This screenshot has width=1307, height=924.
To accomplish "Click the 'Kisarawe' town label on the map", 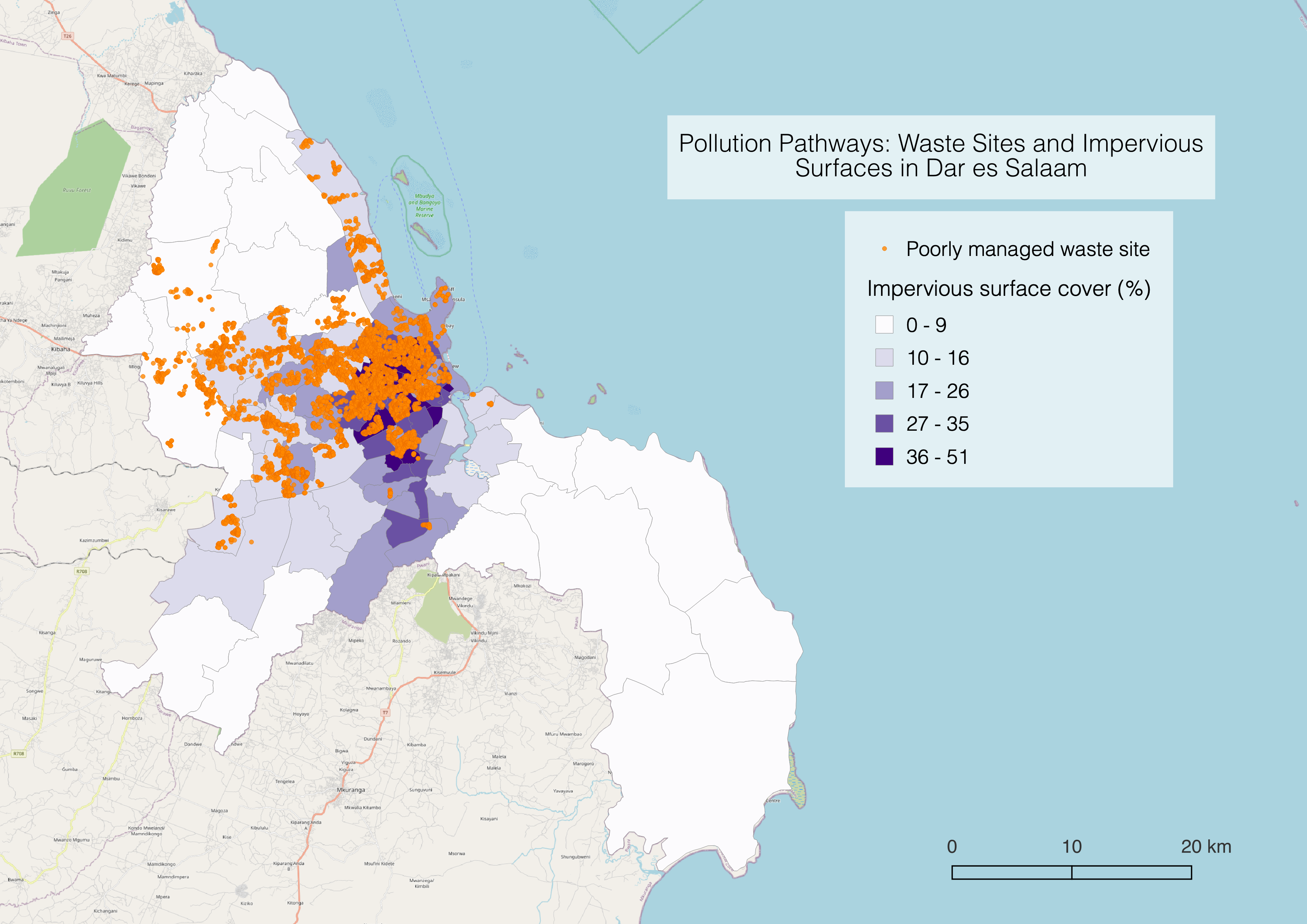I will coord(165,510).
